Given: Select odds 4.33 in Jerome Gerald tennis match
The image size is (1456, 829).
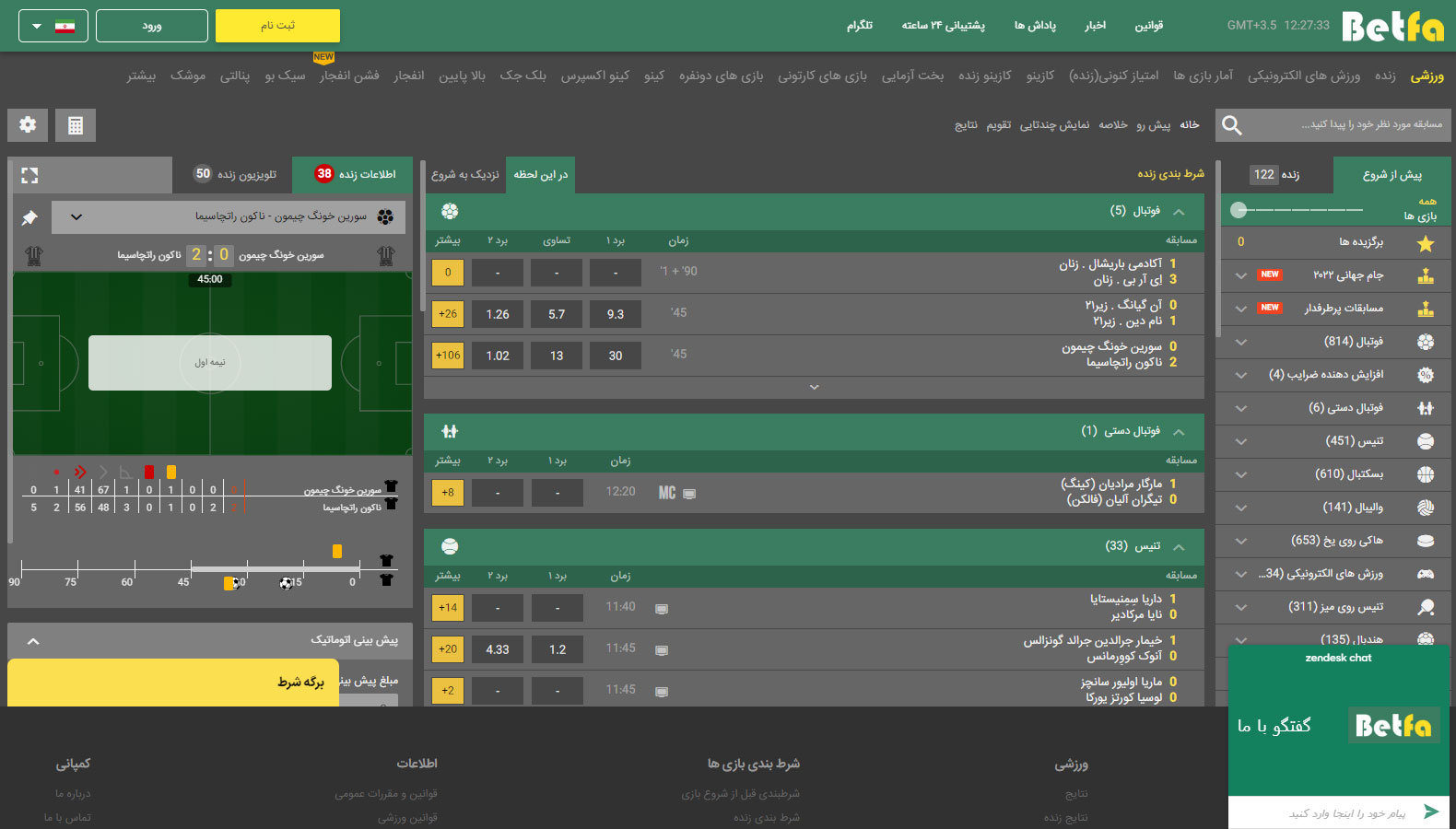Looking at the screenshot, I should coord(498,649).
